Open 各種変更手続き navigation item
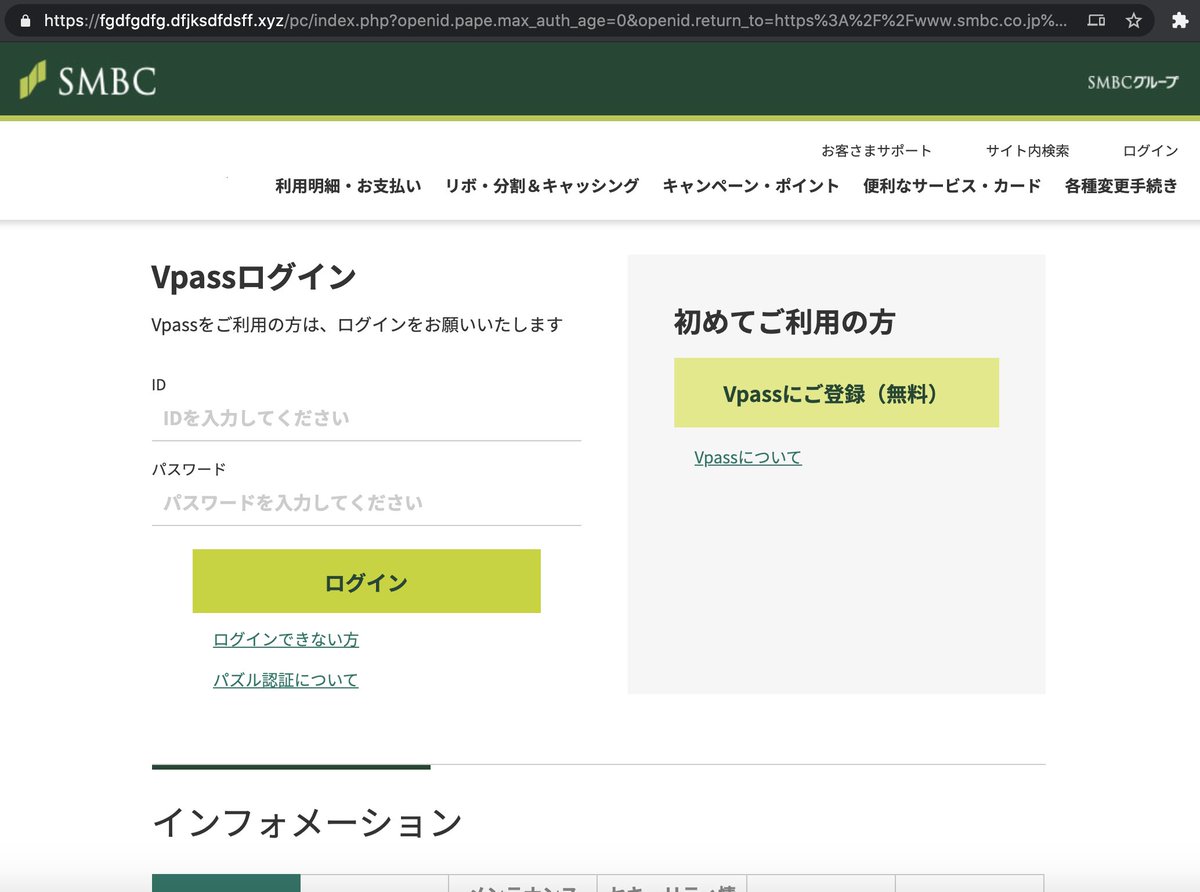Viewport: 1200px width, 892px height. pos(1121,186)
